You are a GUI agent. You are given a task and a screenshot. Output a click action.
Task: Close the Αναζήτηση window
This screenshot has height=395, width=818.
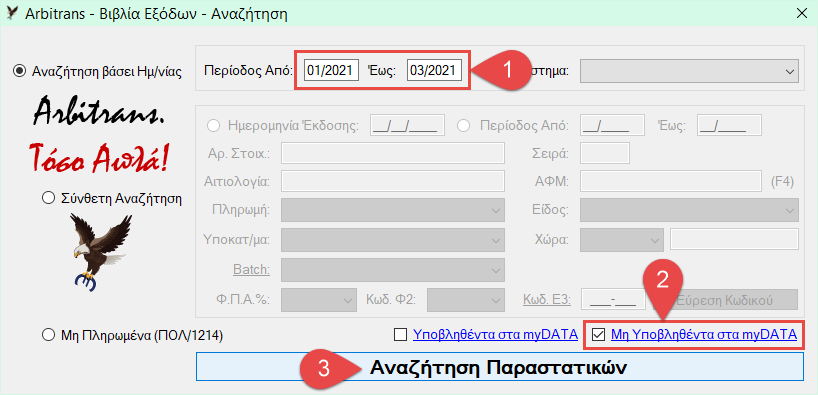tap(802, 13)
